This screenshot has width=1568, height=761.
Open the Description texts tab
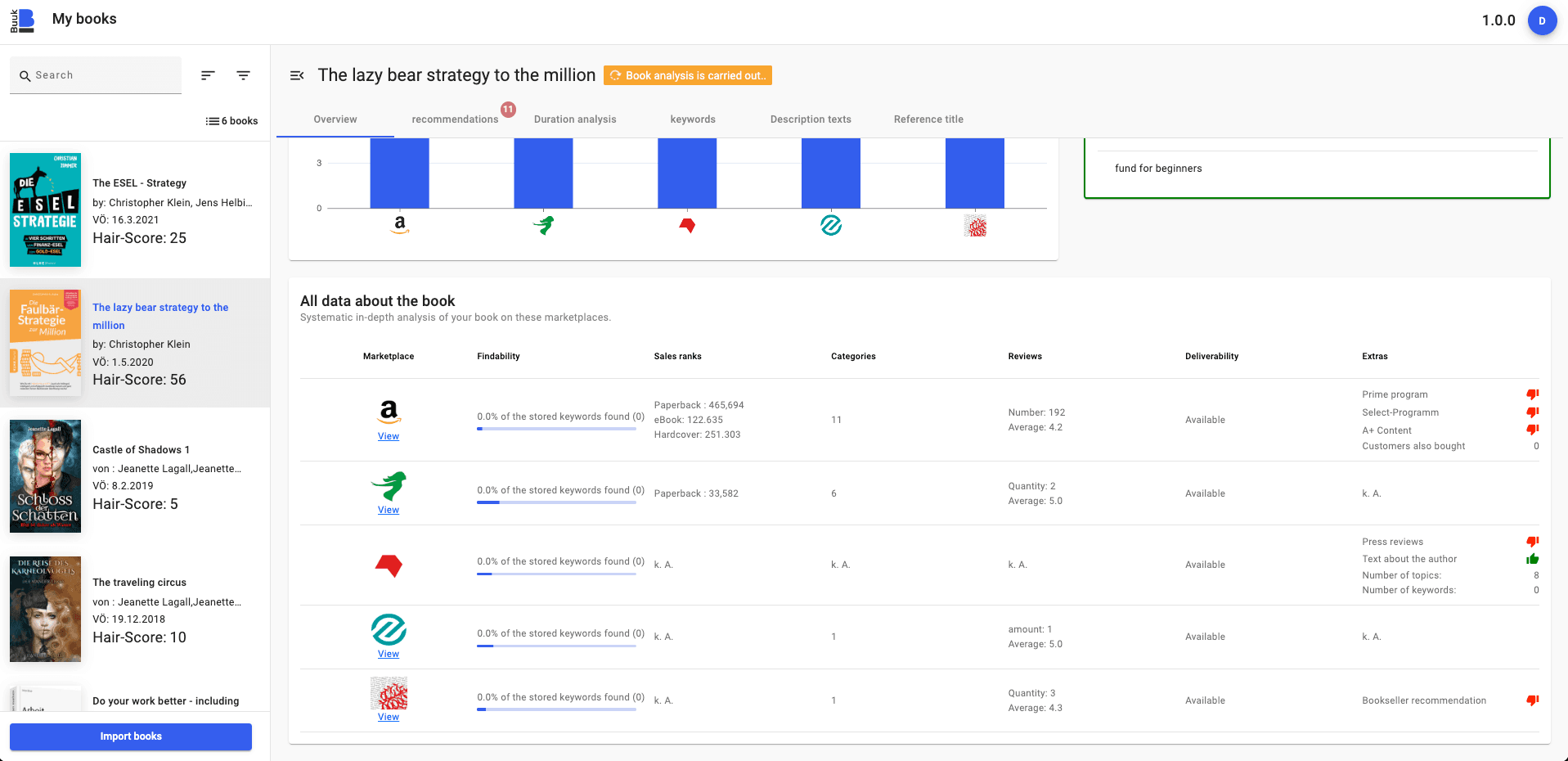811,119
